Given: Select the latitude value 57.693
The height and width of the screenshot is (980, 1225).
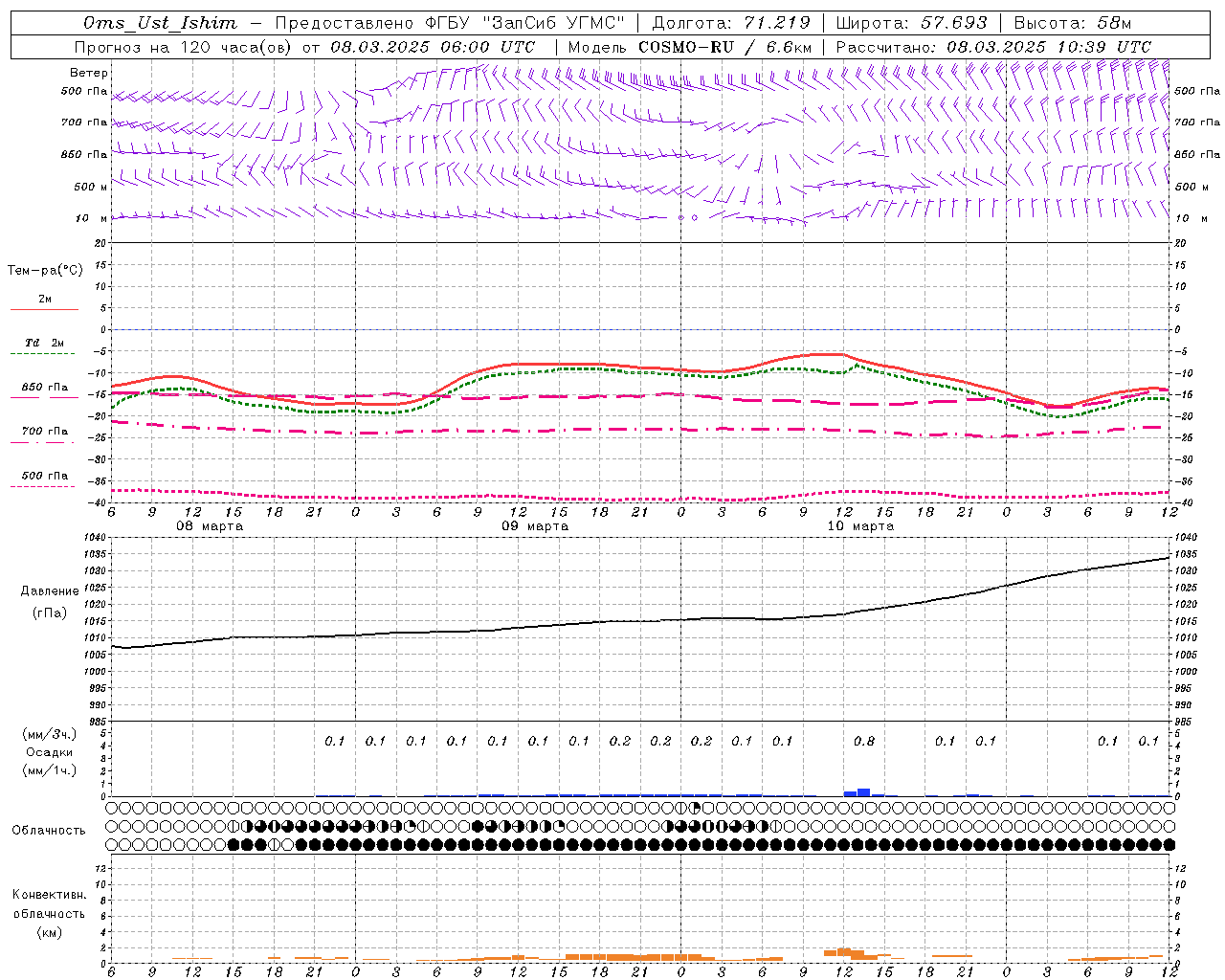Looking at the screenshot, I should pos(953,23).
